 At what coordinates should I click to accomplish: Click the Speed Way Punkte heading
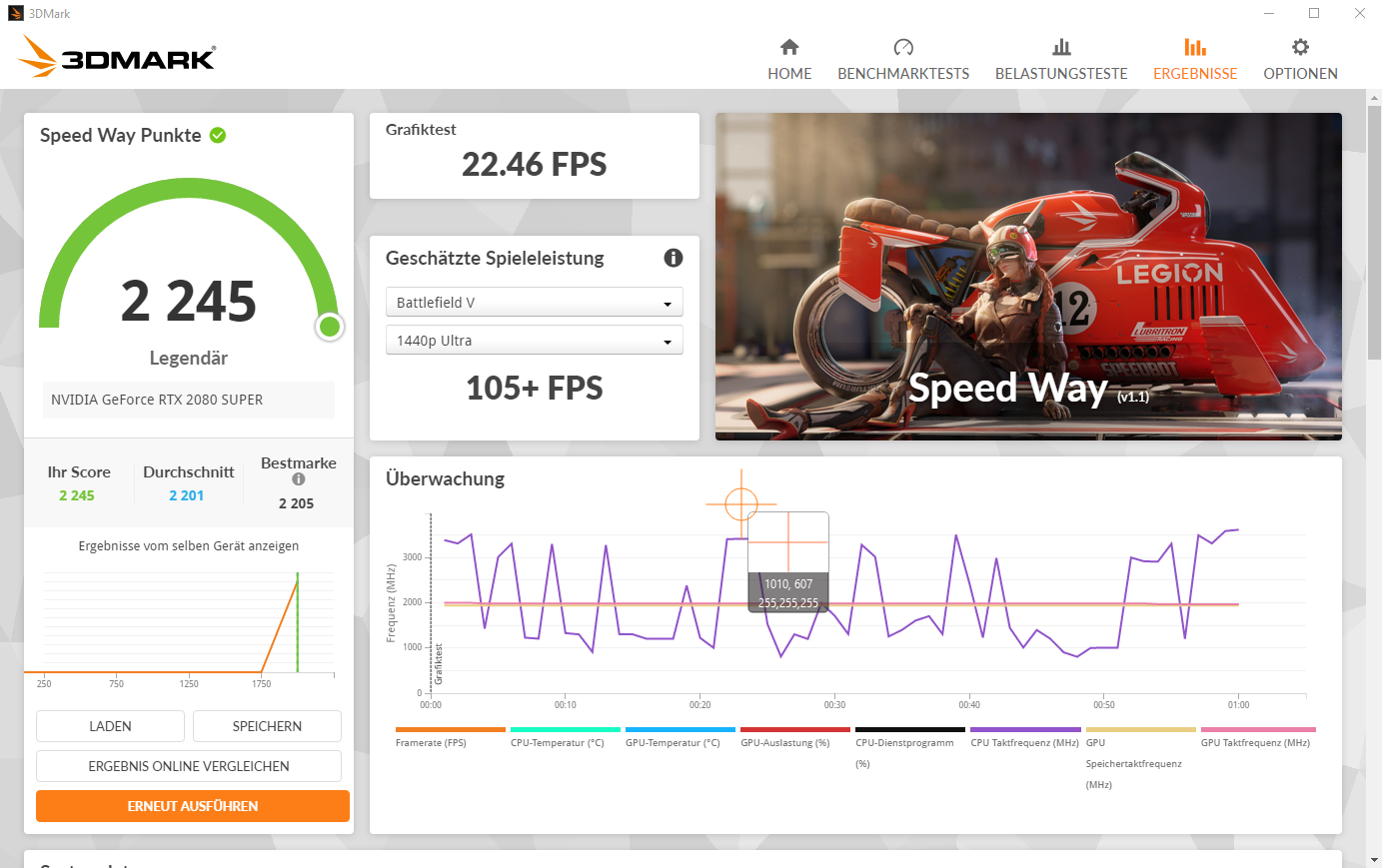tap(121, 135)
